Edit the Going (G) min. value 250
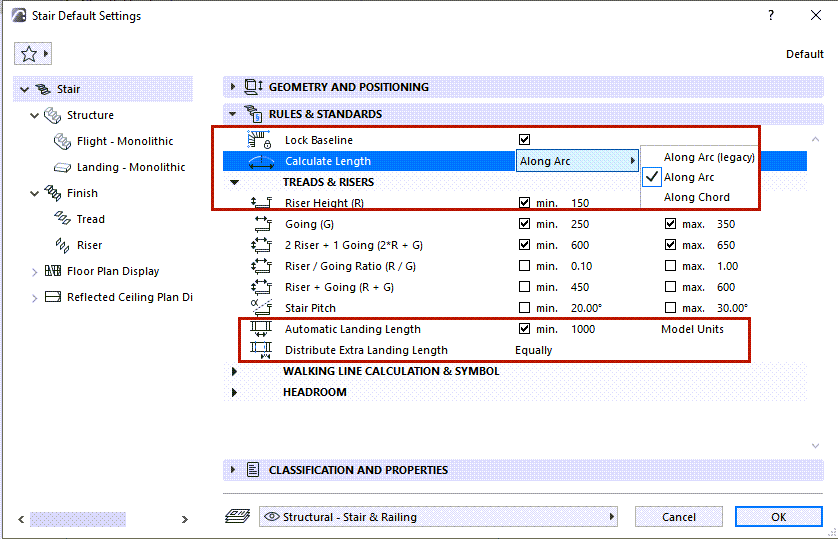 click(x=580, y=224)
